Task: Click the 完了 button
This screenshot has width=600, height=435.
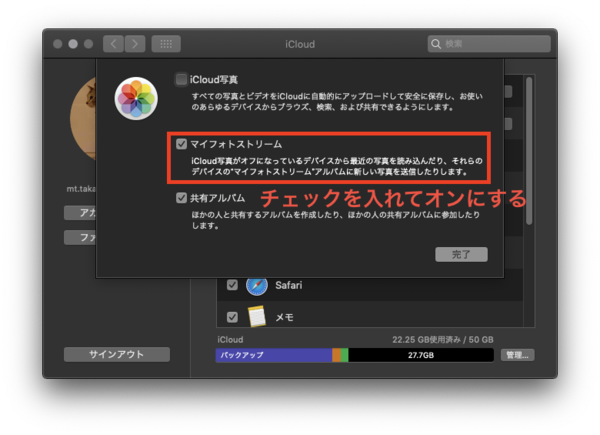Action: click(x=461, y=254)
